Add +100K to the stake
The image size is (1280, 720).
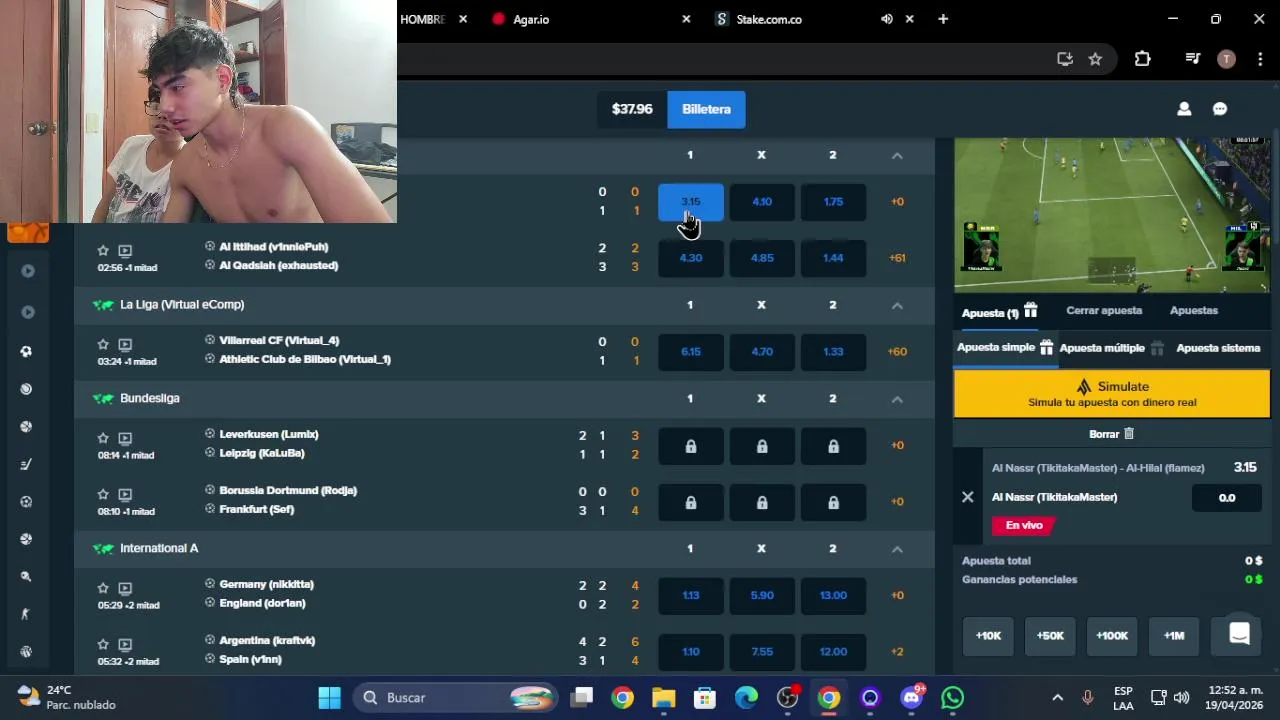point(1112,636)
